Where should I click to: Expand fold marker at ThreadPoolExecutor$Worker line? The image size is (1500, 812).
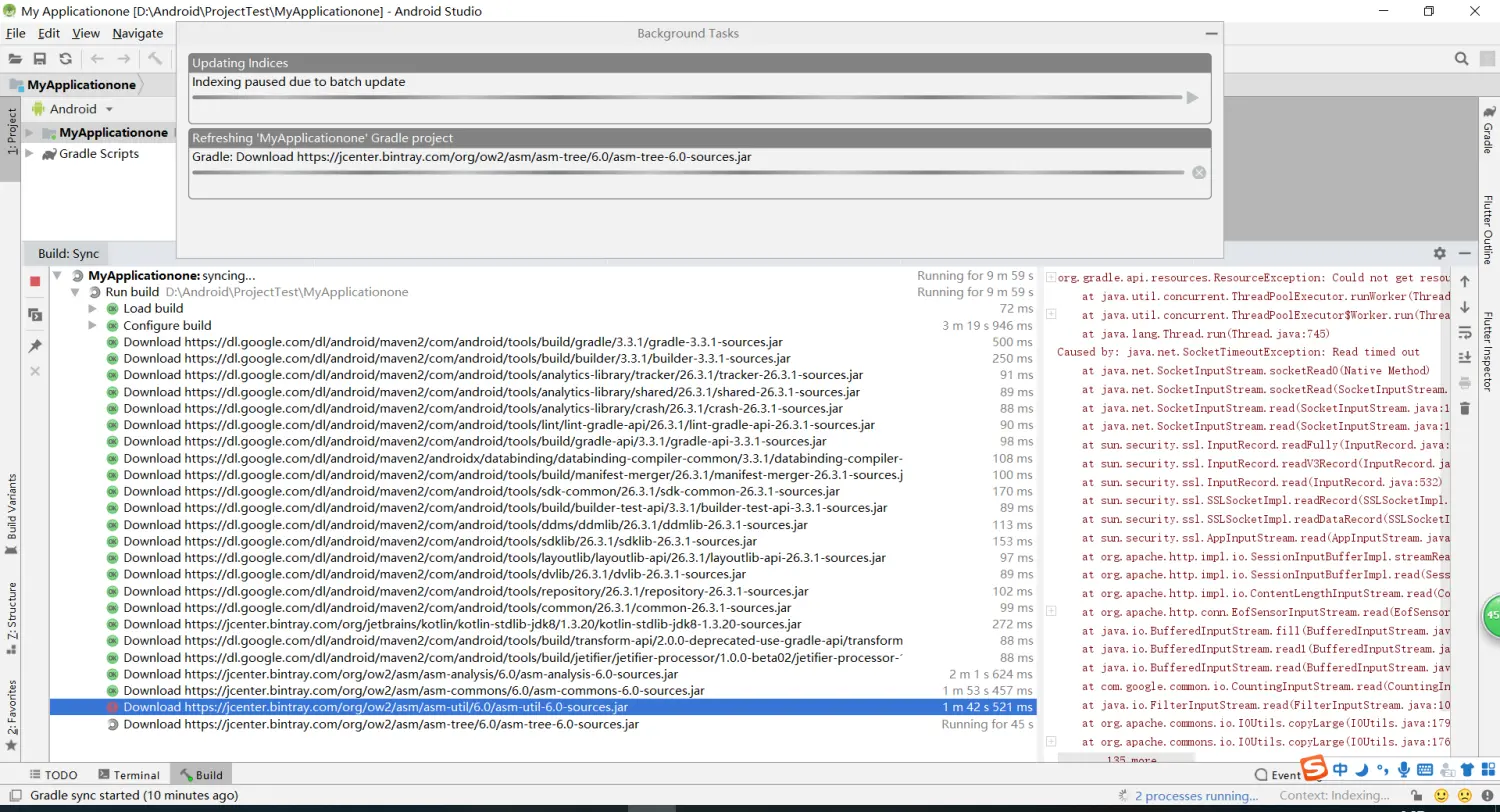tap(1051, 314)
